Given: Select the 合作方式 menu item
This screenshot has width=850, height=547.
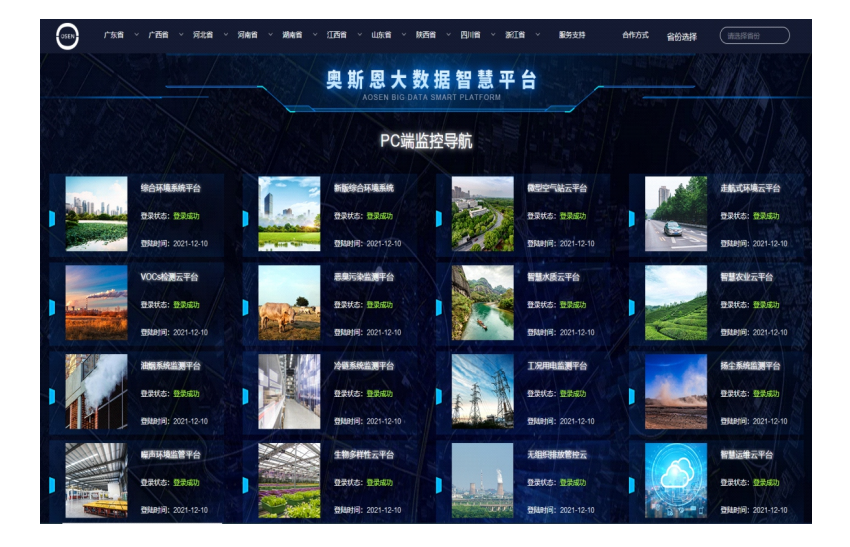Looking at the screenshot, I should pyautogui.click(x=635, y=35).
